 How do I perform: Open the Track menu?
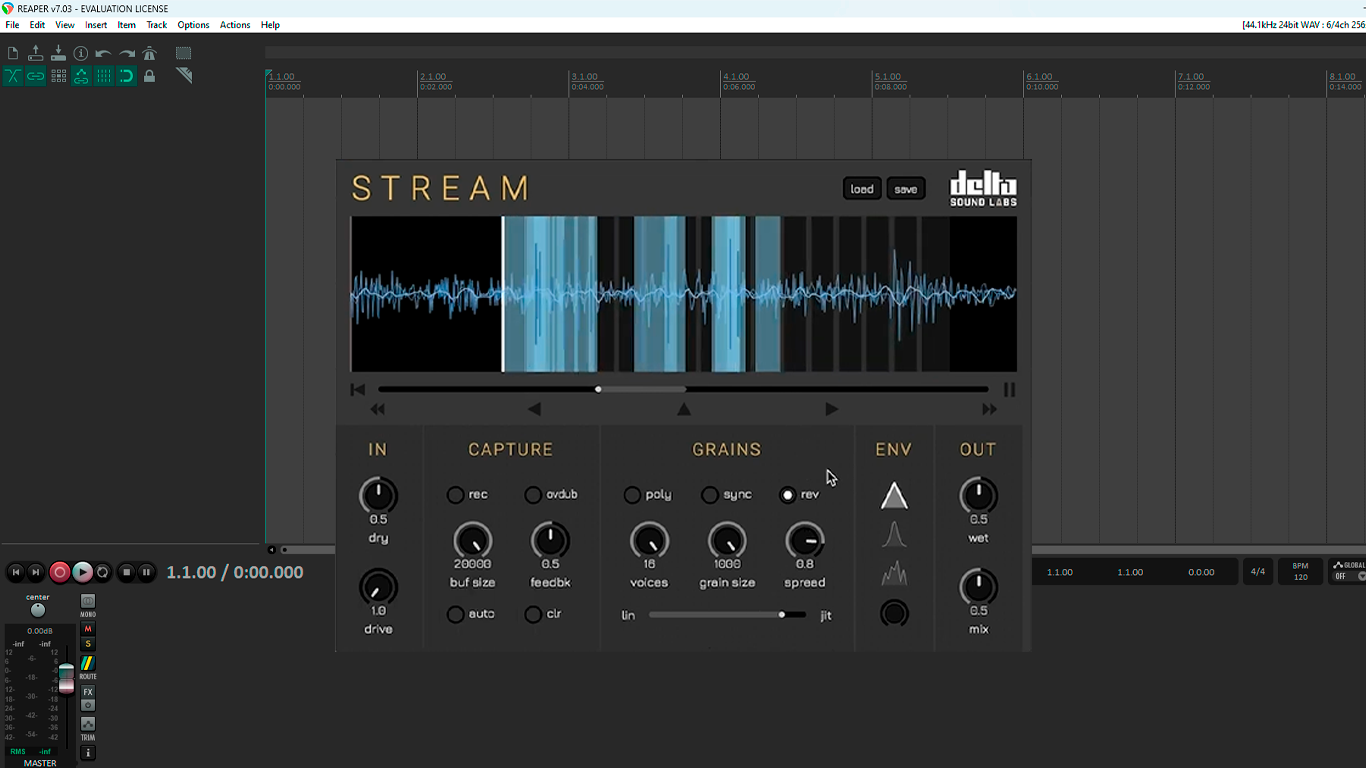pyautogui.click(x=157, y=25)
